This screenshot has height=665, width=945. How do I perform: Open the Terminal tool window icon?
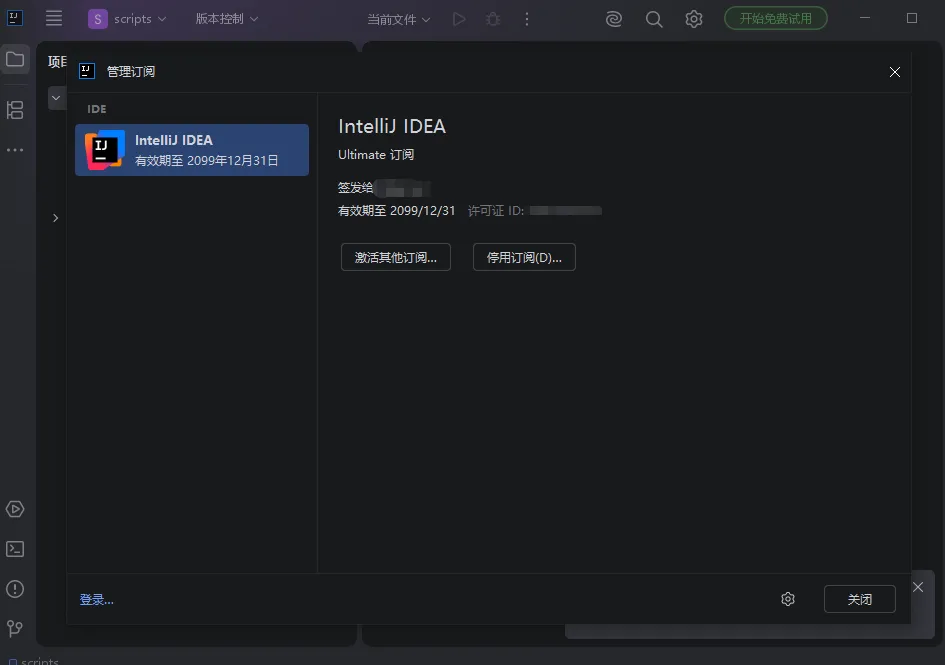(x=15, y=549)
